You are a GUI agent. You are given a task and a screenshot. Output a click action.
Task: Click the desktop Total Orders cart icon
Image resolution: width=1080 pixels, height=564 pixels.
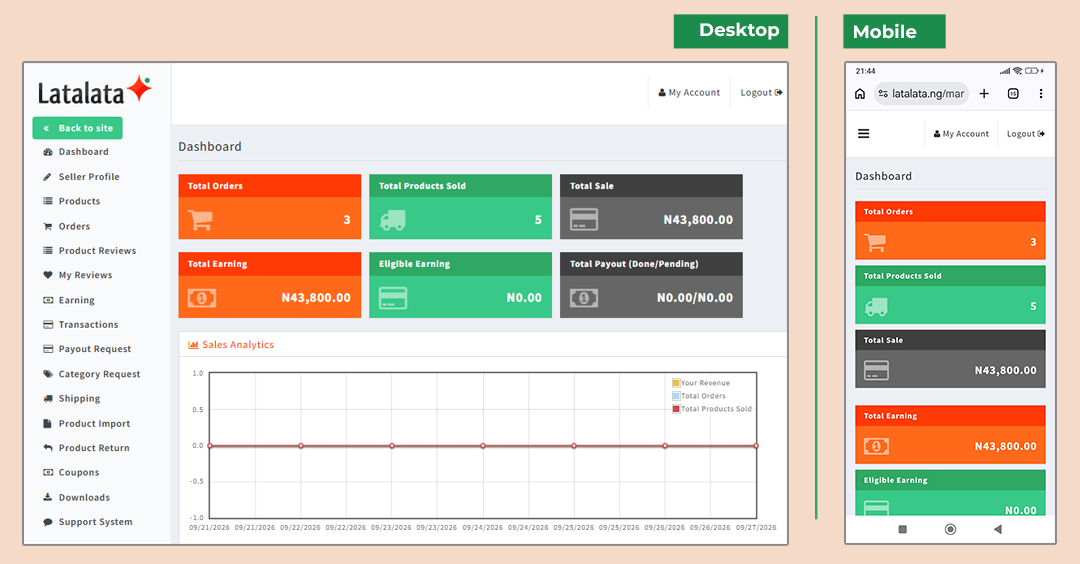click(x=200, y=220)
